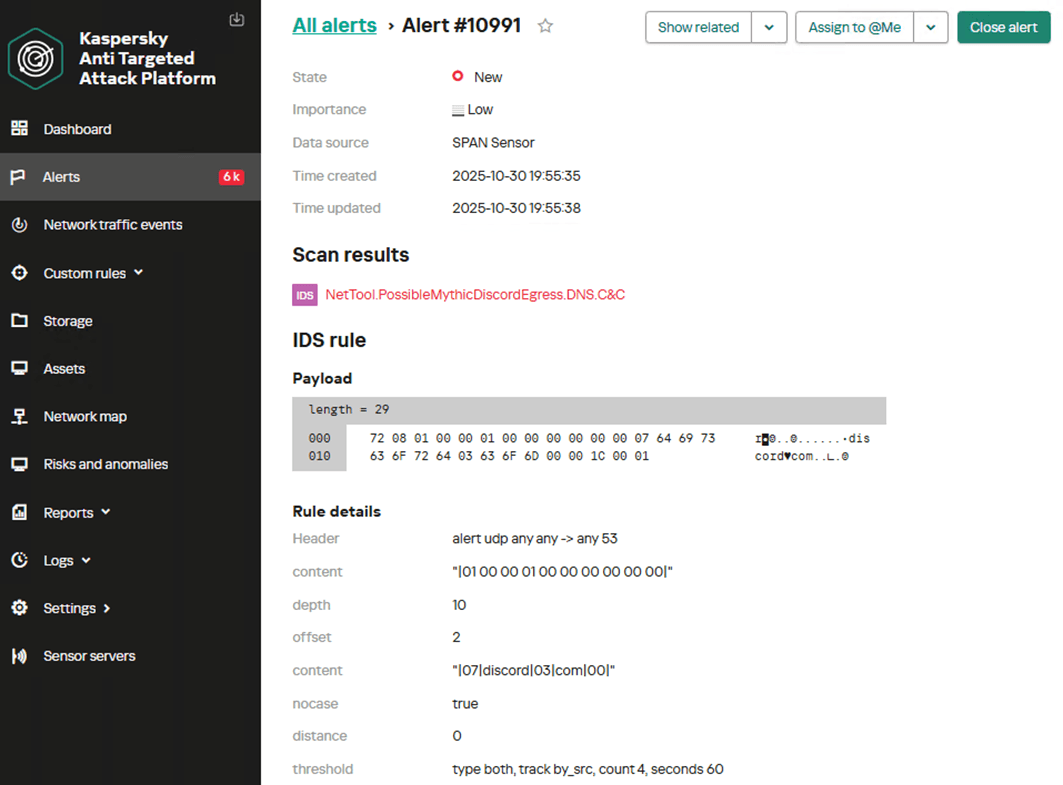Expand the Reports submenu
The height and width of the screenshot is (785, 1063).
click(x=106, y=512)
